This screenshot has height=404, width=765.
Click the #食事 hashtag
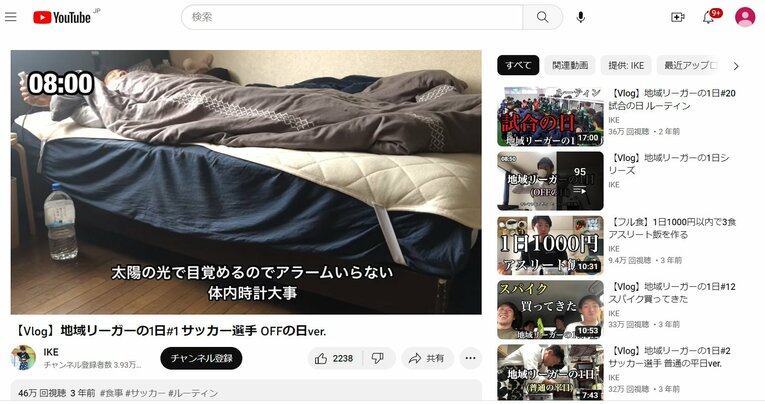[111, 393]
